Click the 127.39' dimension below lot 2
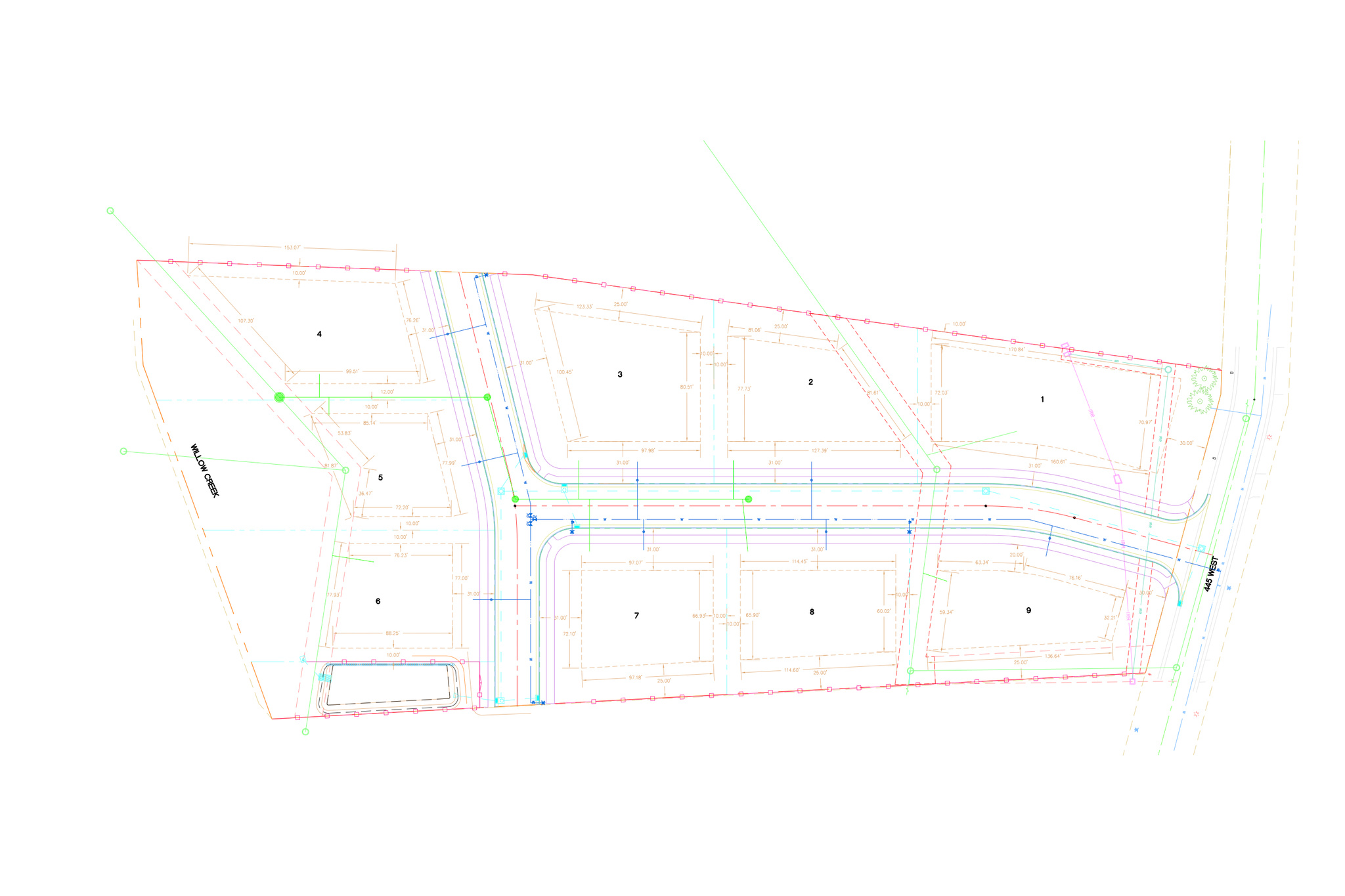 (820, 451)
